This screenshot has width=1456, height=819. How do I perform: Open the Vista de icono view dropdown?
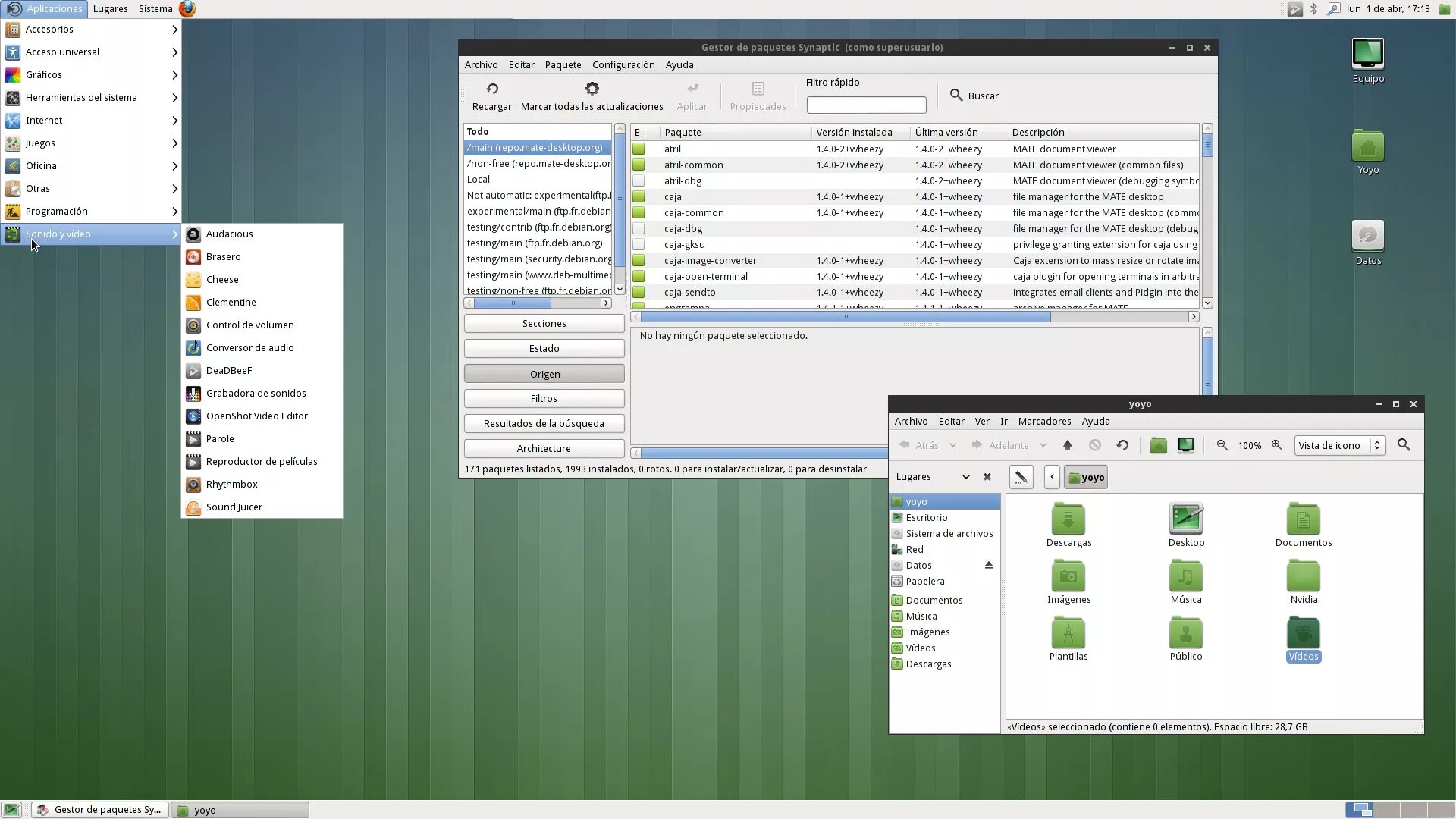tap(1340, 445)
